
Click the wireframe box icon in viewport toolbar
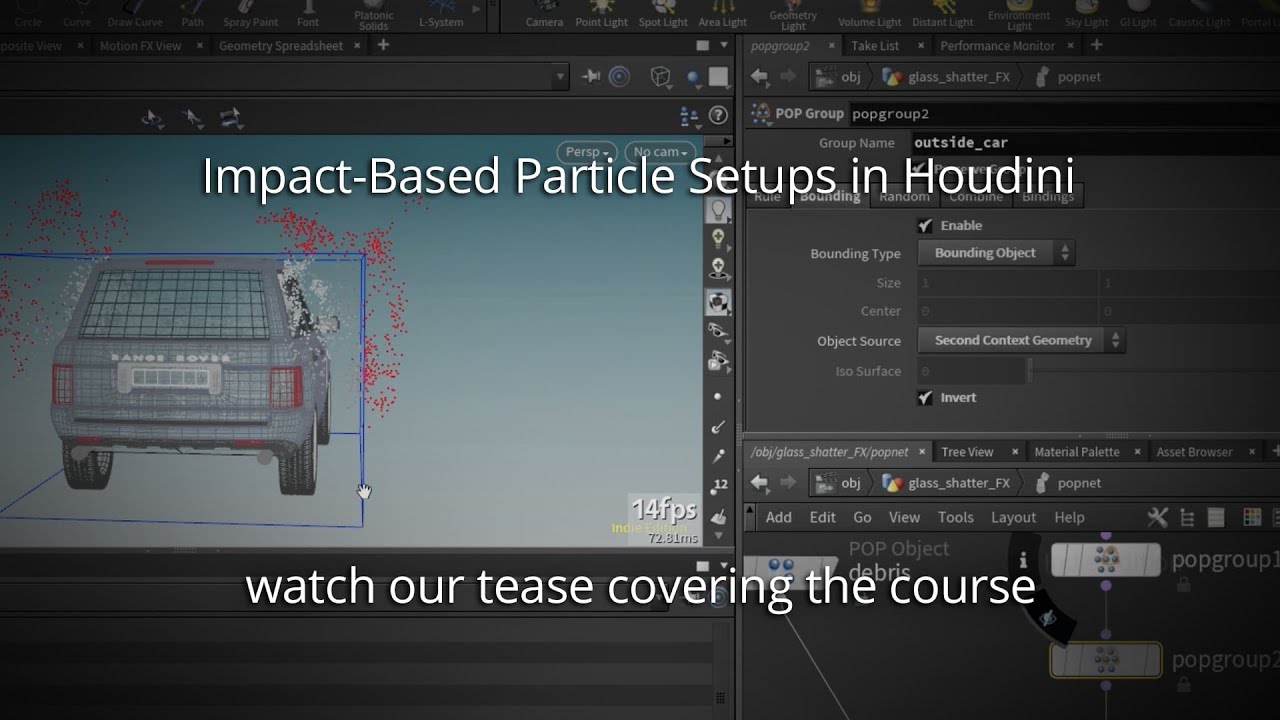pos(660,77)
